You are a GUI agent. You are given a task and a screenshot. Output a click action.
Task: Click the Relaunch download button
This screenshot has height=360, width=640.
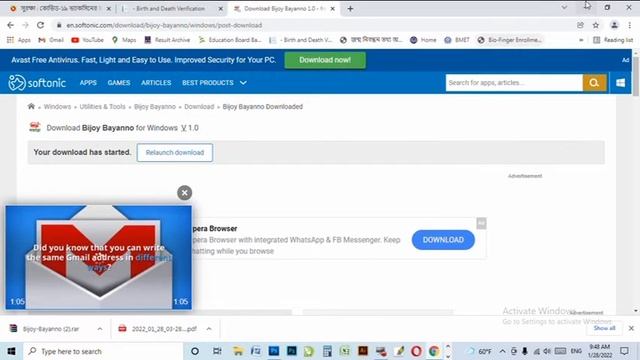click(x=175, y=153)
